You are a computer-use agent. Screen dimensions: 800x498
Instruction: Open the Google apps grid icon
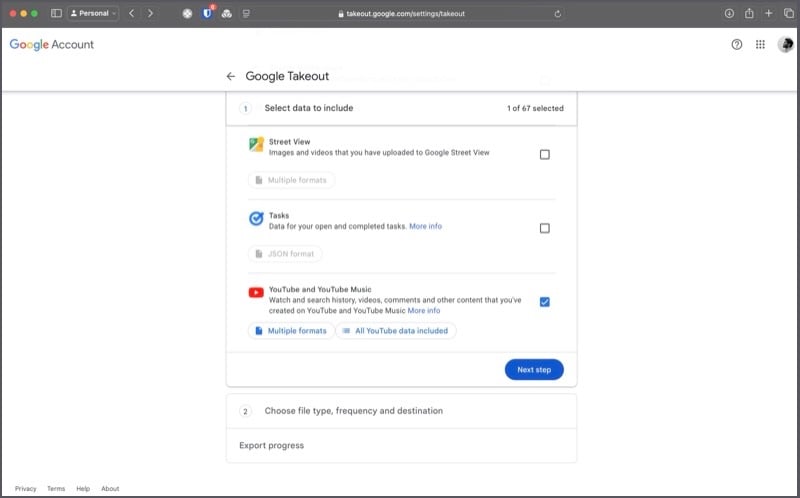(x=760, y=44)
